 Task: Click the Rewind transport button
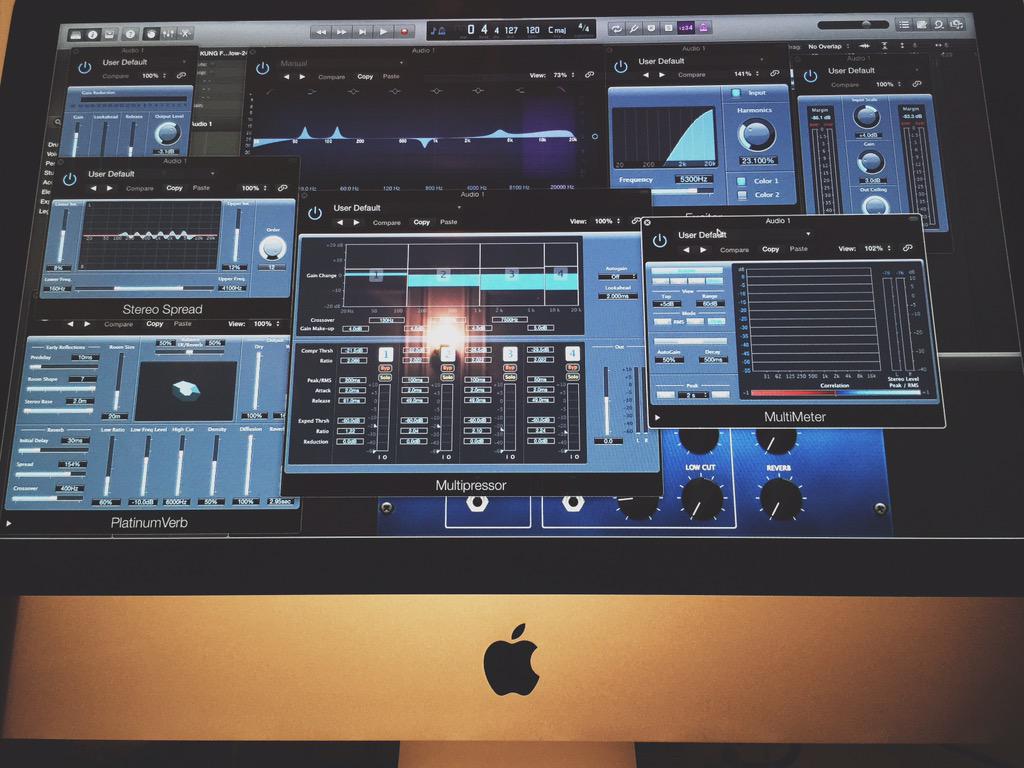click(321, 31)
